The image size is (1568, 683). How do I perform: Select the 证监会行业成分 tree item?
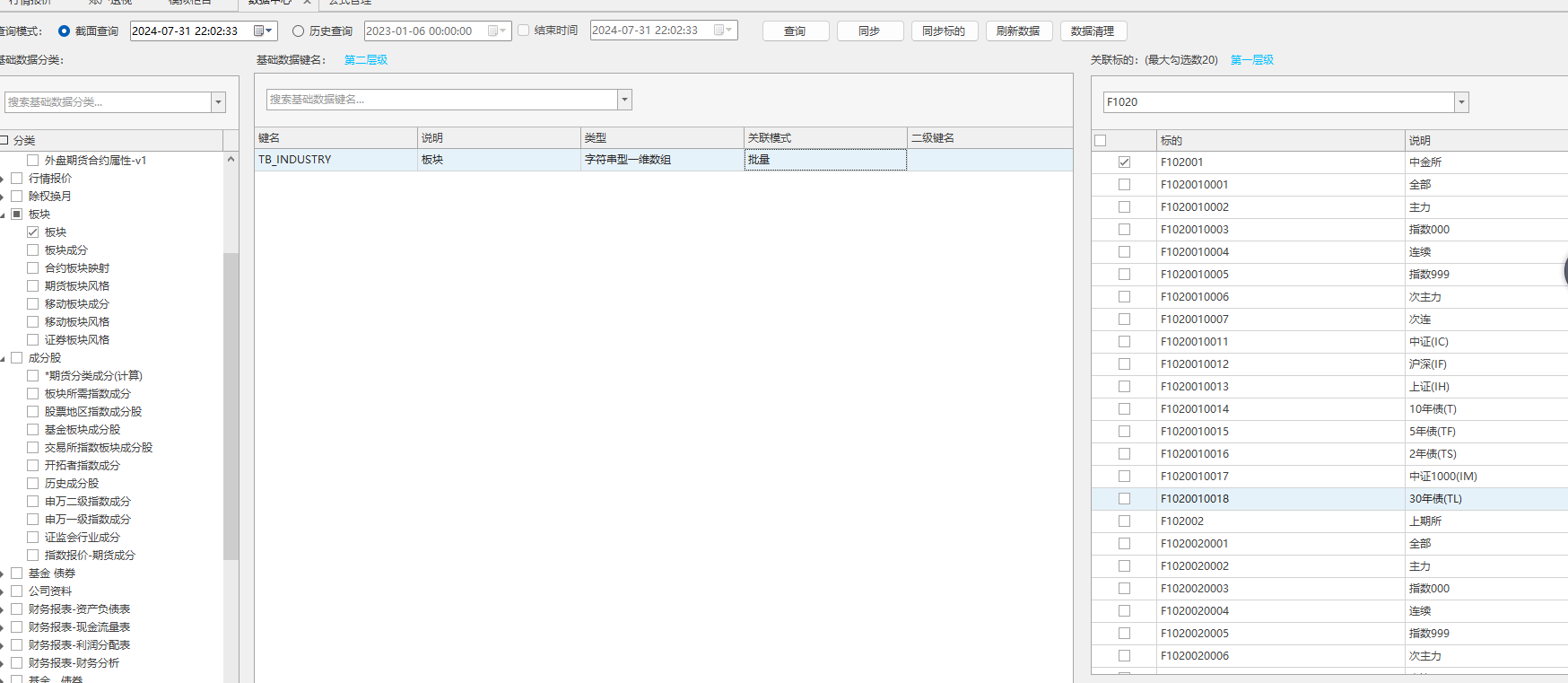tap(83, 538)
